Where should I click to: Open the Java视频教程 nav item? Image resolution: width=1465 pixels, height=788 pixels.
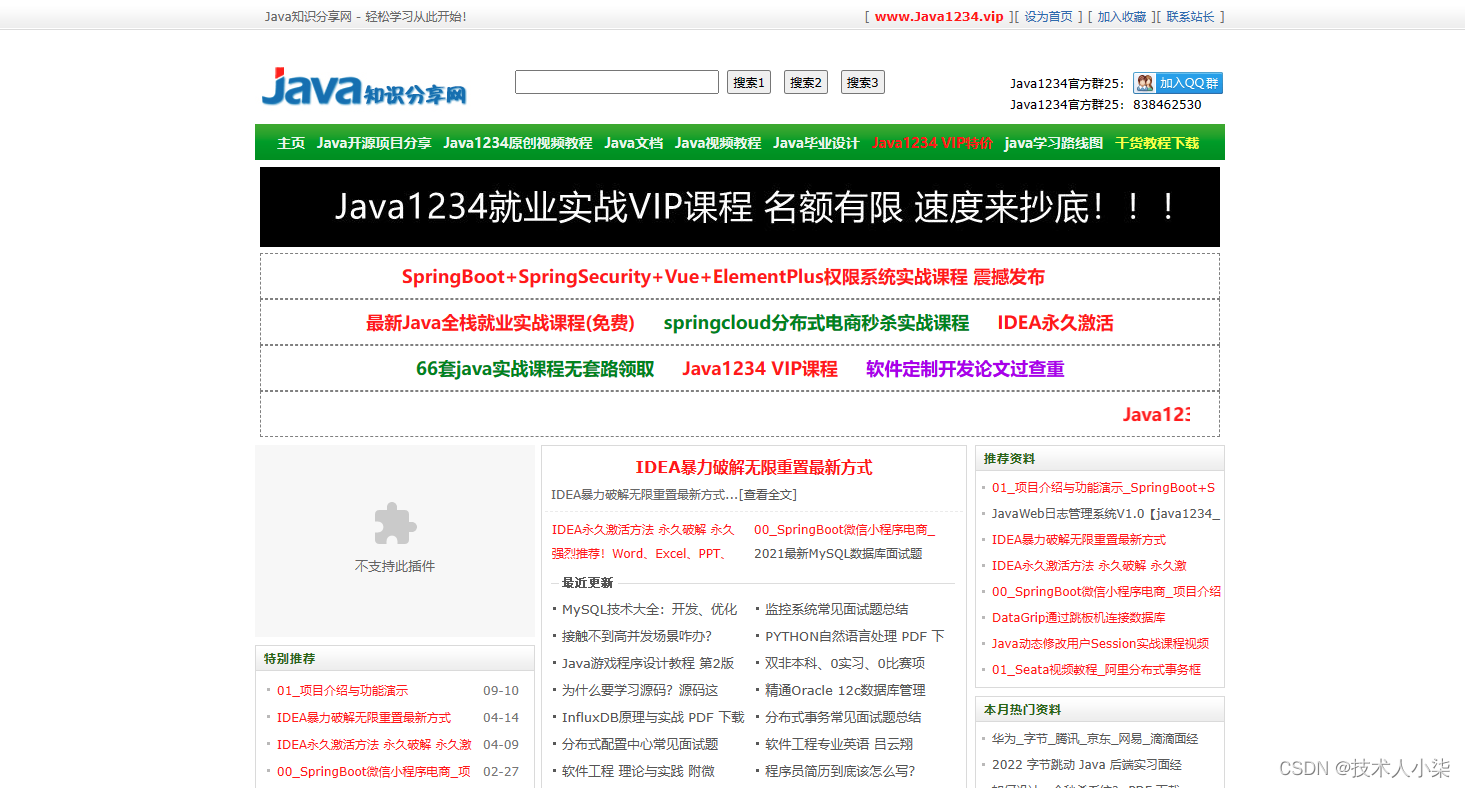718,143
